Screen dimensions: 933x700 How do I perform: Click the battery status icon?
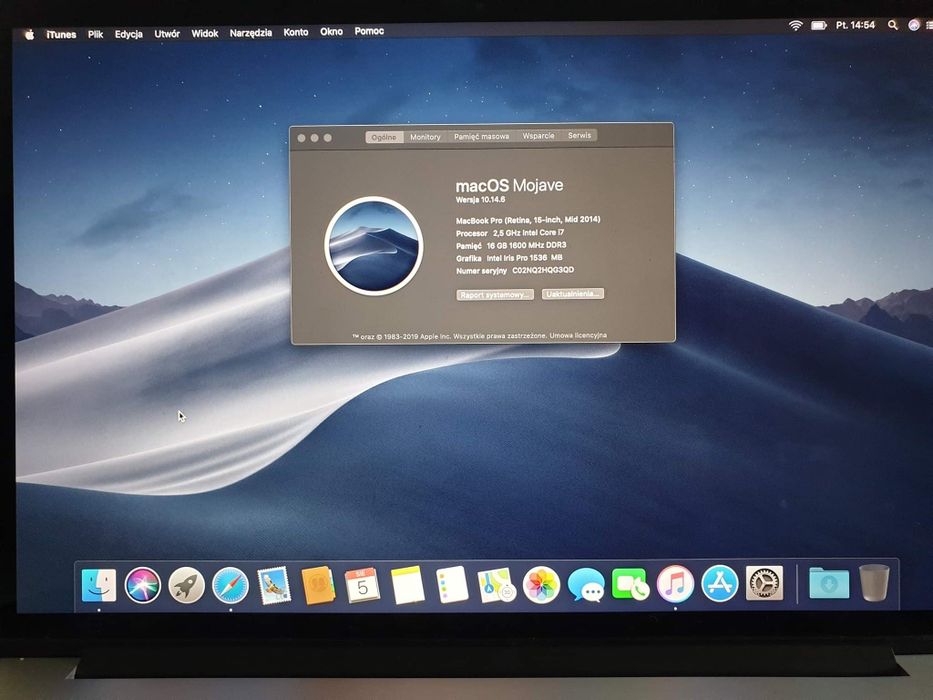(819, 26)
